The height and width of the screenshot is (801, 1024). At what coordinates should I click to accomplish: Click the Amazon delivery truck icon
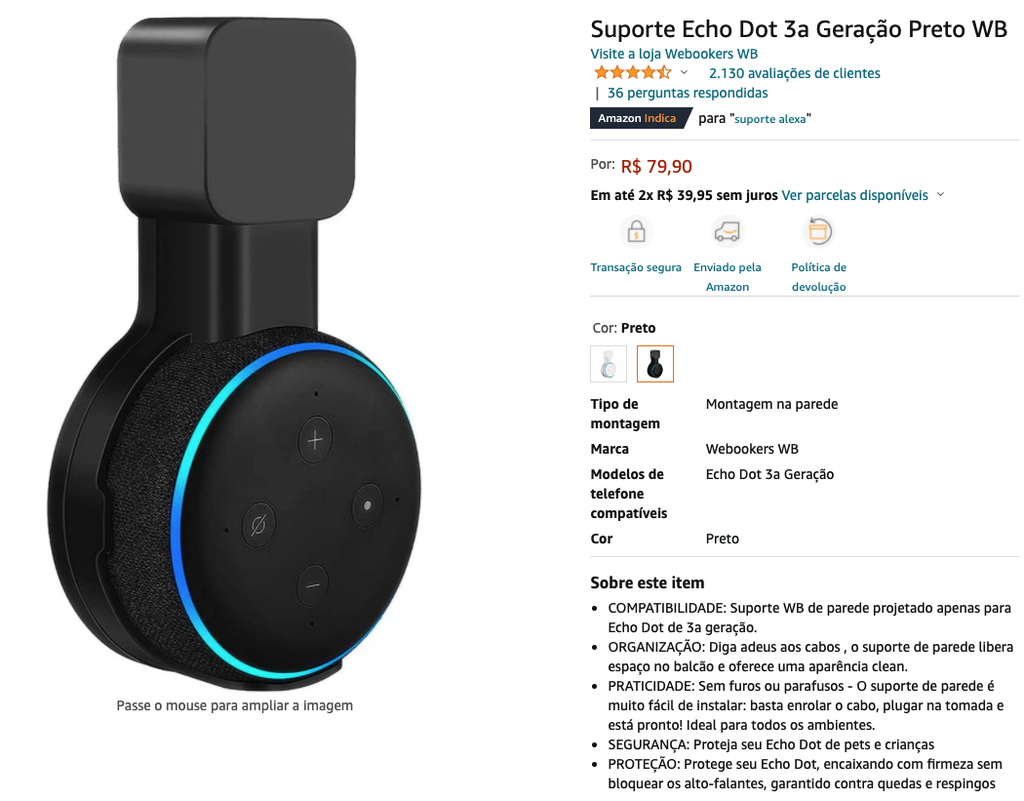[727, 231]
